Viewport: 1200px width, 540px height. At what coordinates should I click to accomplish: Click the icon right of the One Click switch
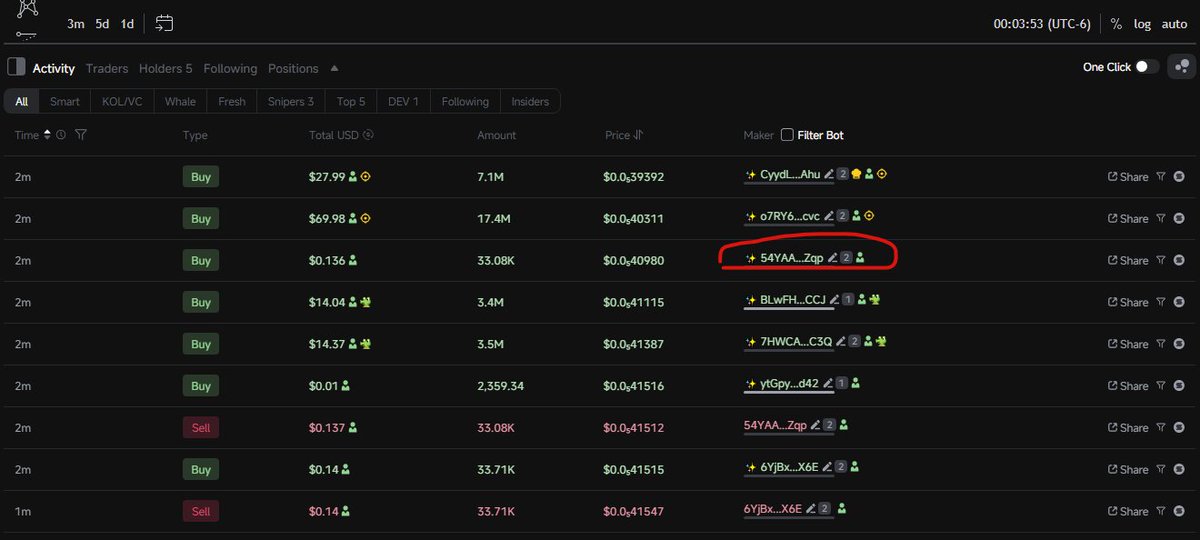pyautogui.click(x=1182, y=67)
